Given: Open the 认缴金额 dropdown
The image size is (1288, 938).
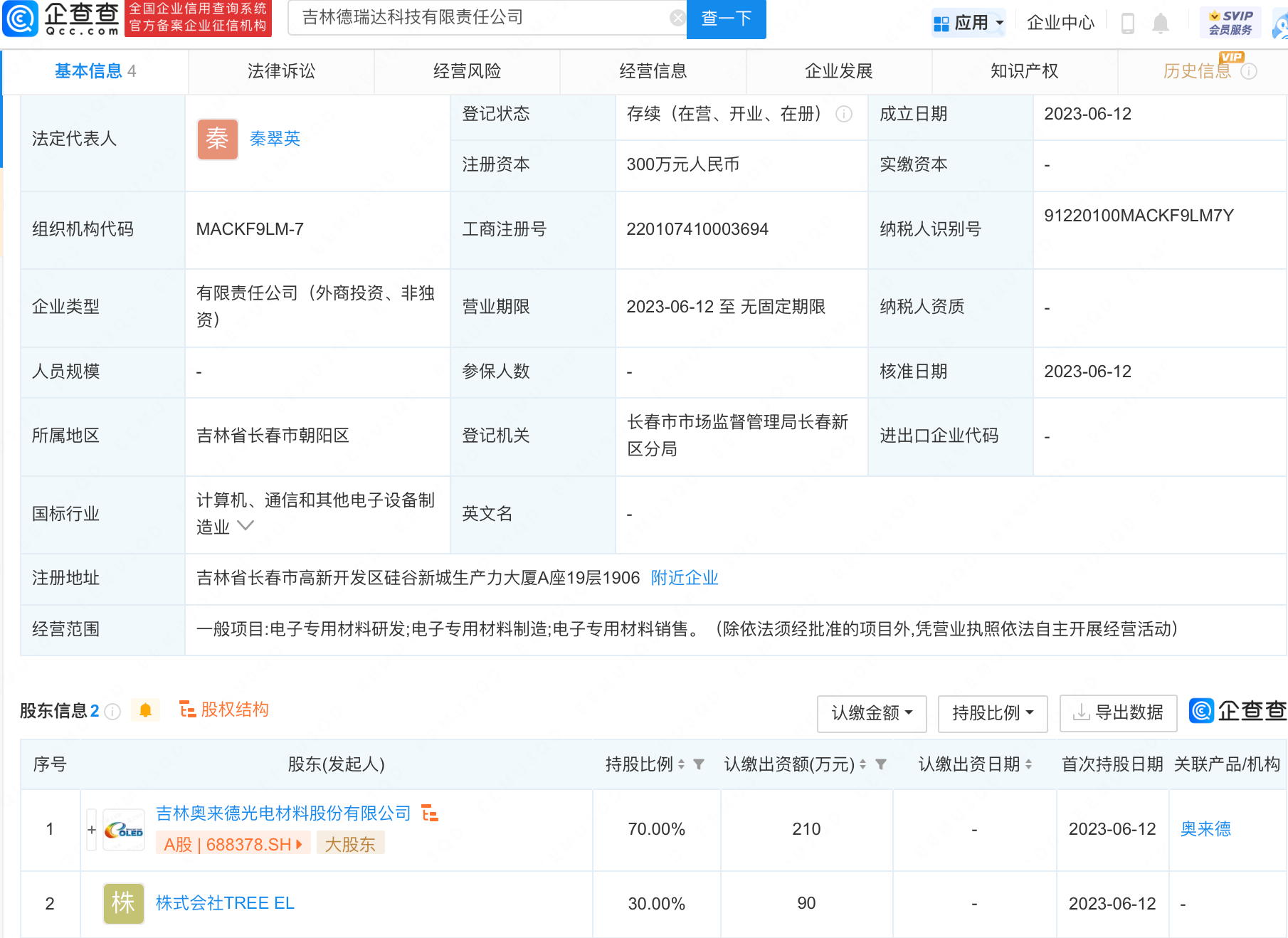Looking at the screenshot, I should [x=872, y=713].
